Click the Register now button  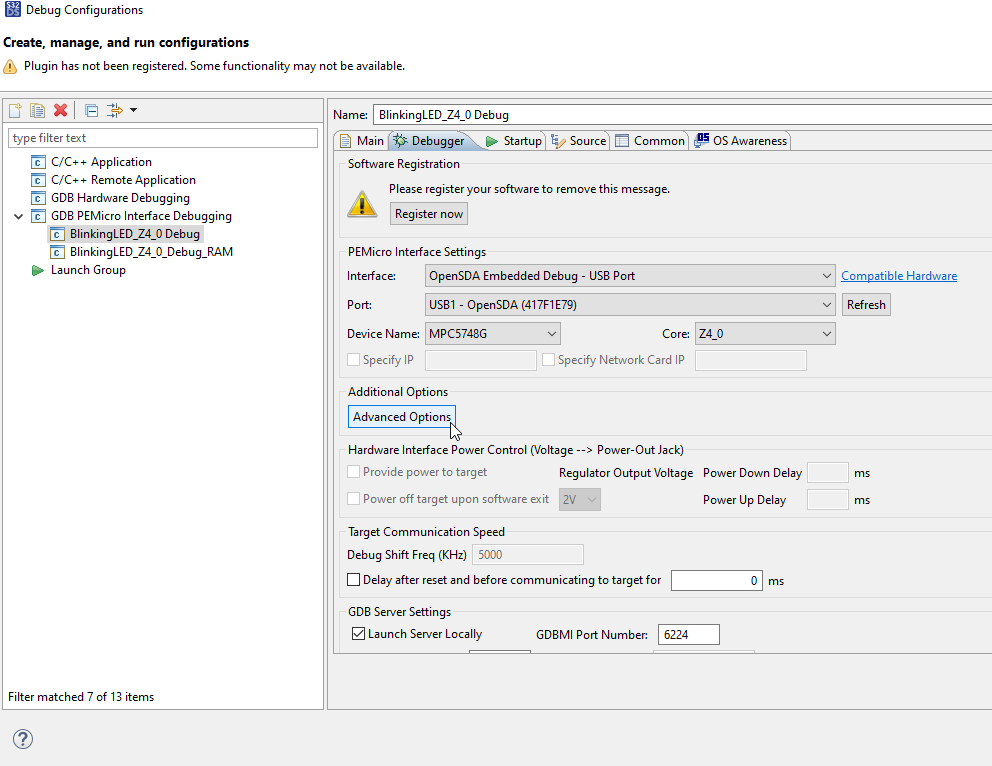point(428,213)
